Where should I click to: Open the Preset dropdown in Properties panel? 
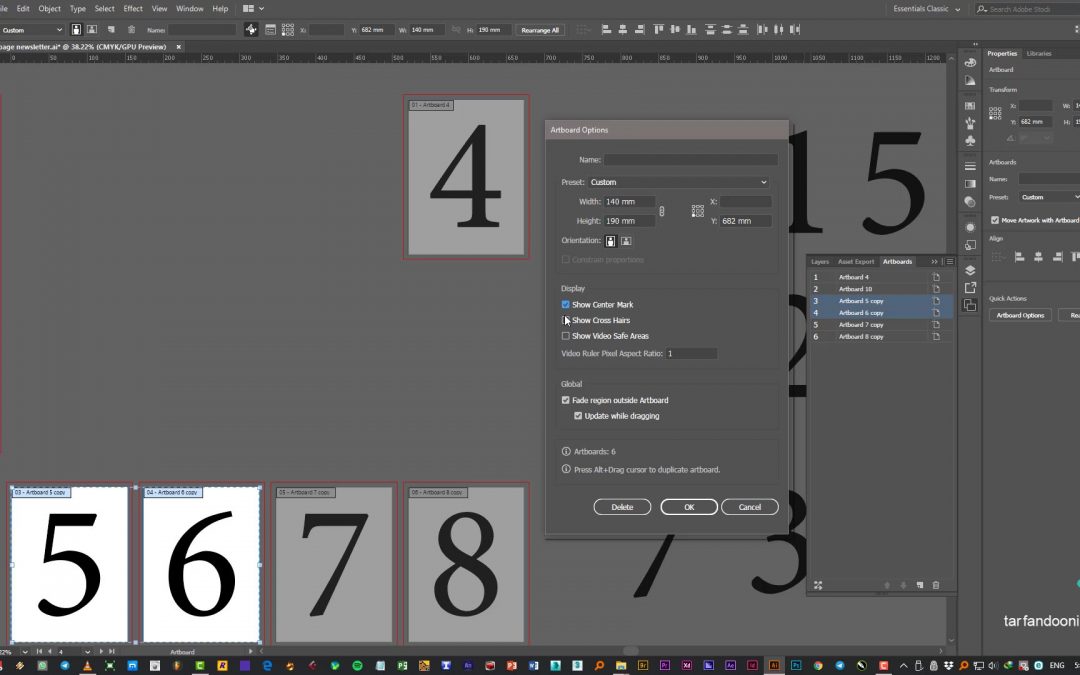1049,197
